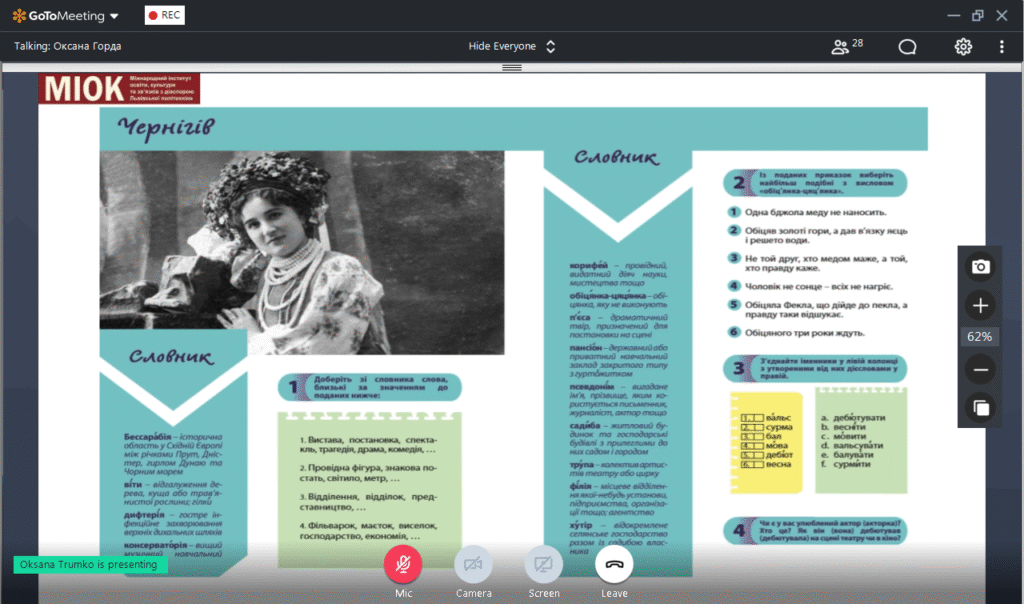Zoom in with the plus button
The image size is (1024, 604).
[981, 305]
